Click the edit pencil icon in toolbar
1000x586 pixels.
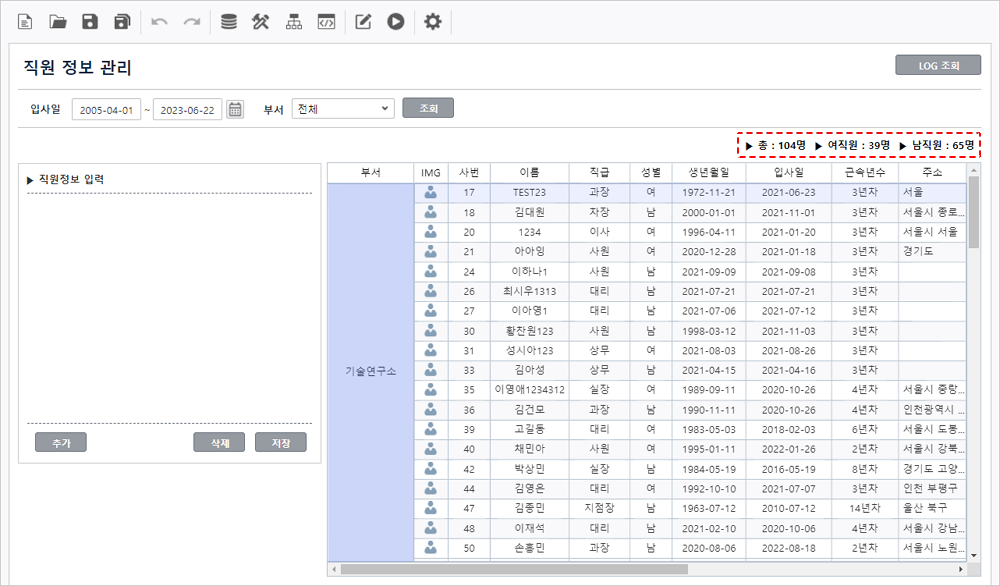coord(364,22)
